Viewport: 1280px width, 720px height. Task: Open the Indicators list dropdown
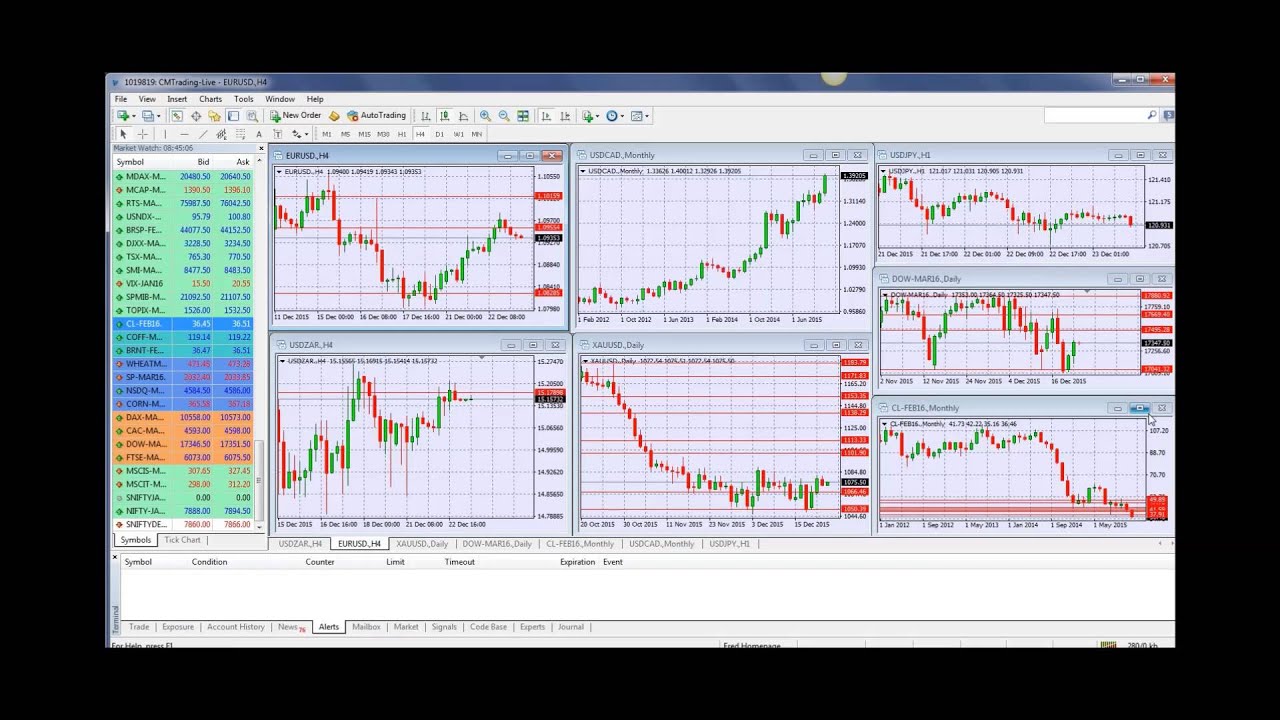click(x=592, y=116)
